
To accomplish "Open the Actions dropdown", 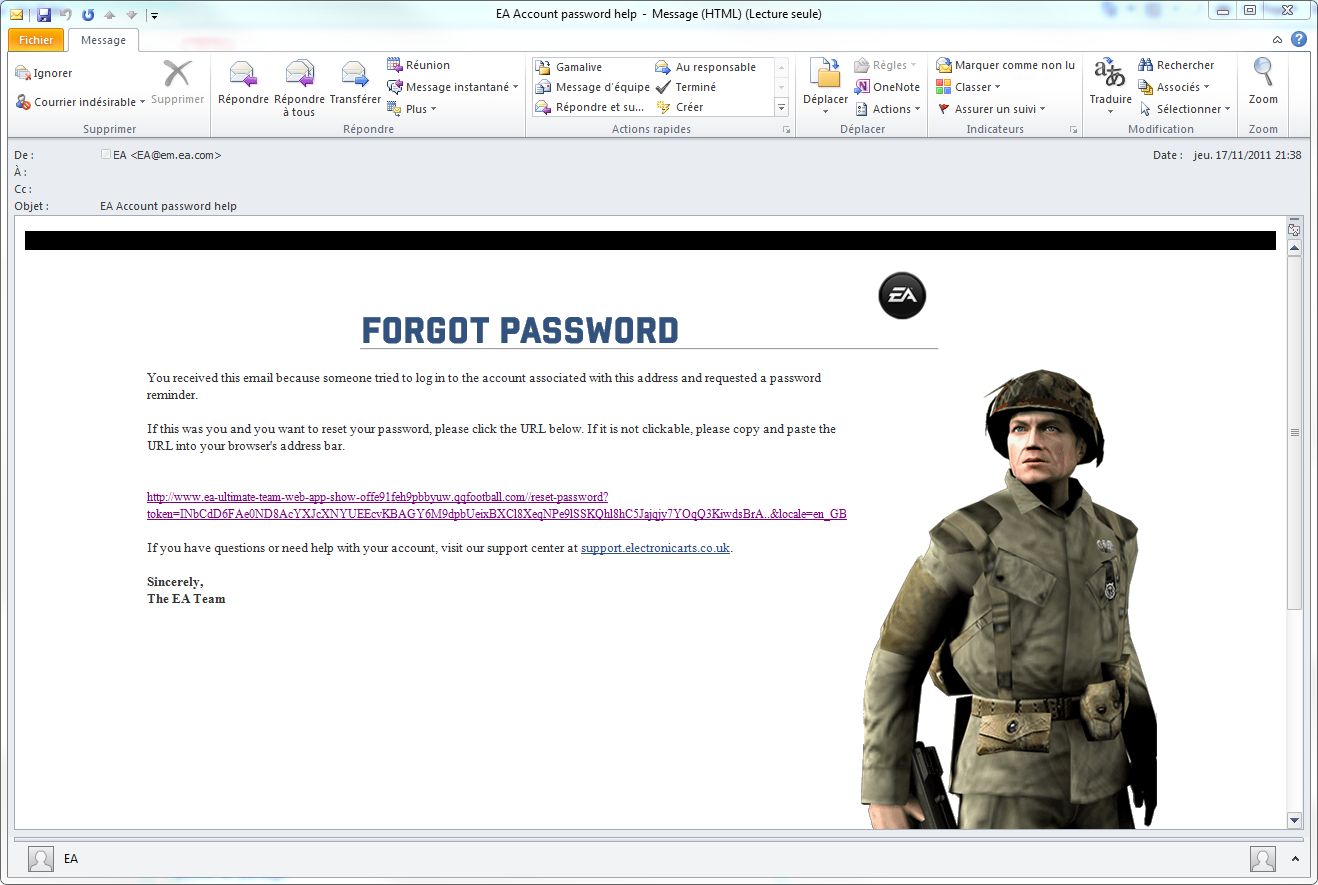I will coord(917,109).
